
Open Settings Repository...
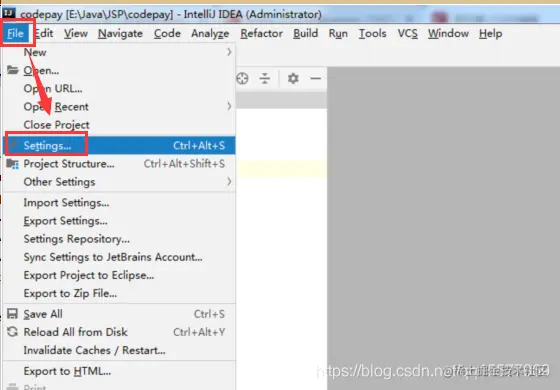point(119,239)
